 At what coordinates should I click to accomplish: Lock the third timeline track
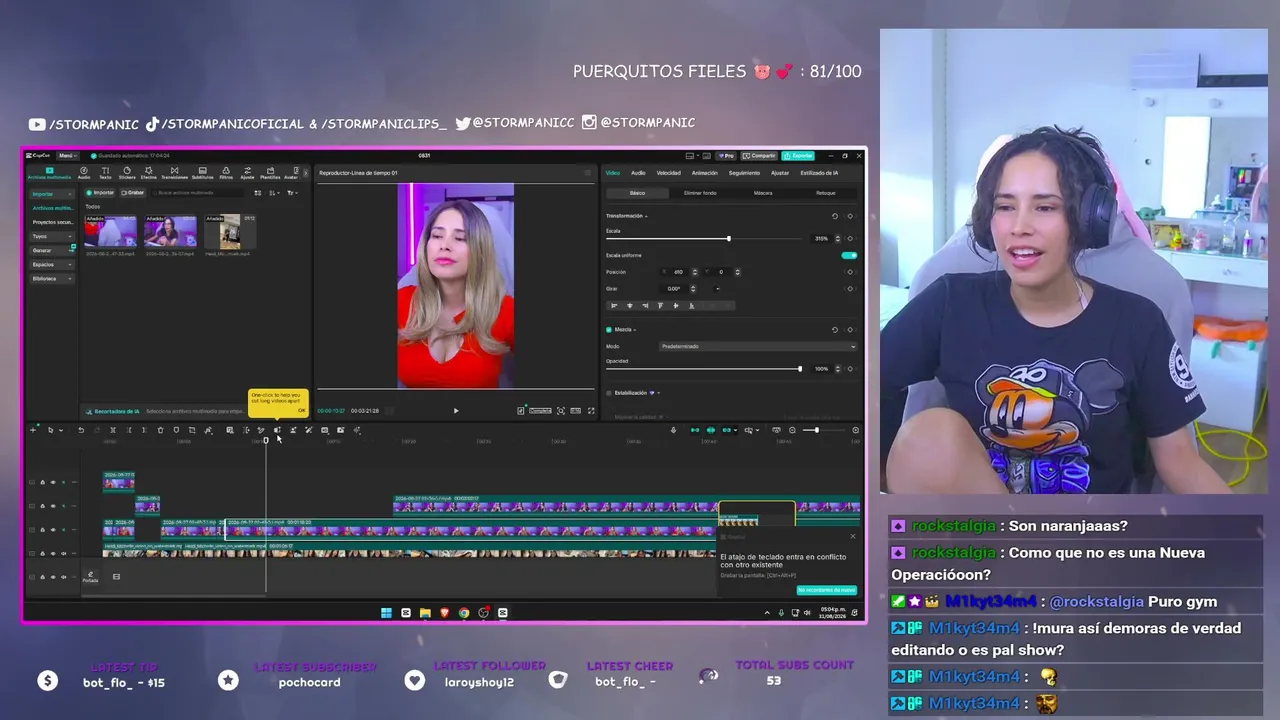coord(42,529)
